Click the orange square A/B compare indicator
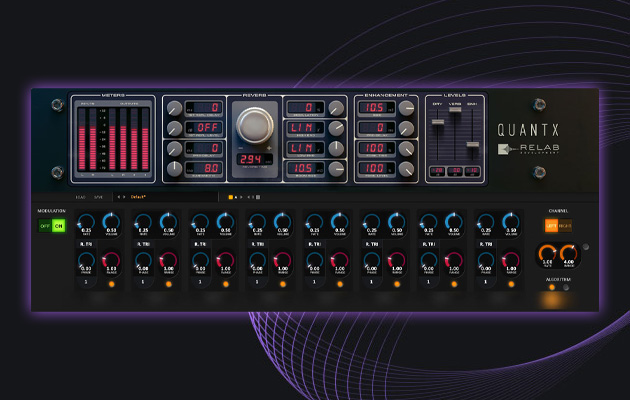Image resolution: width=630 pixels, height=400 pixels. pos(231,197)
